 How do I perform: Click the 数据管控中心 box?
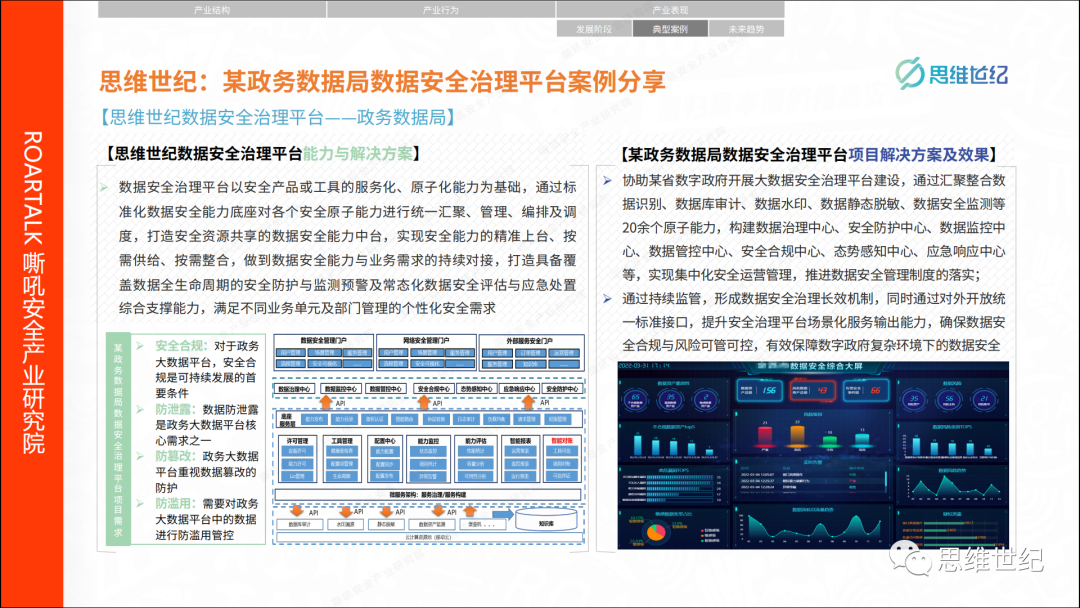tap(385, 389)
